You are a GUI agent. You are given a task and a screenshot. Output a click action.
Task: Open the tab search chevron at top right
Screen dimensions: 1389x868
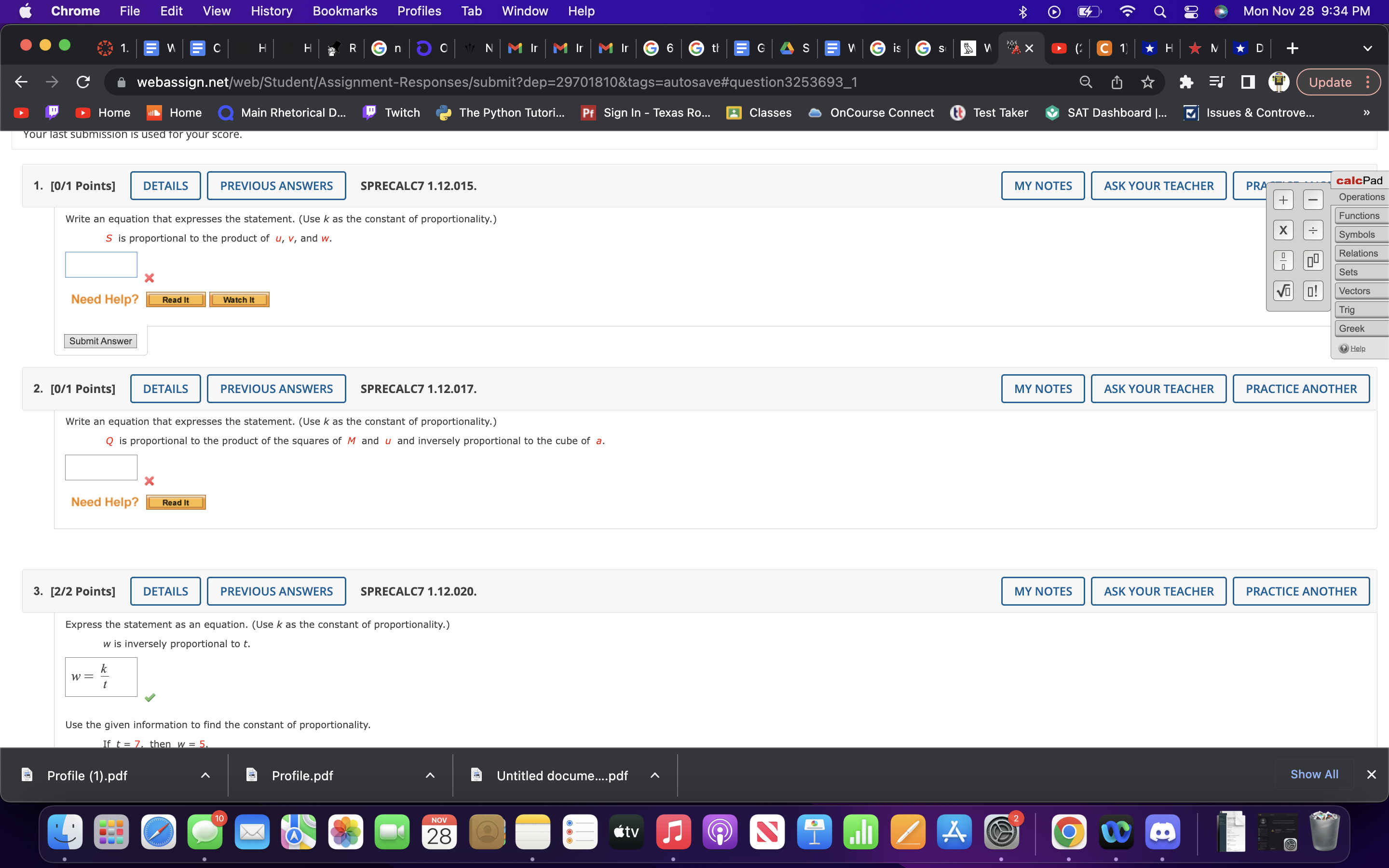pyautogui.click(x=1368, y=48)
